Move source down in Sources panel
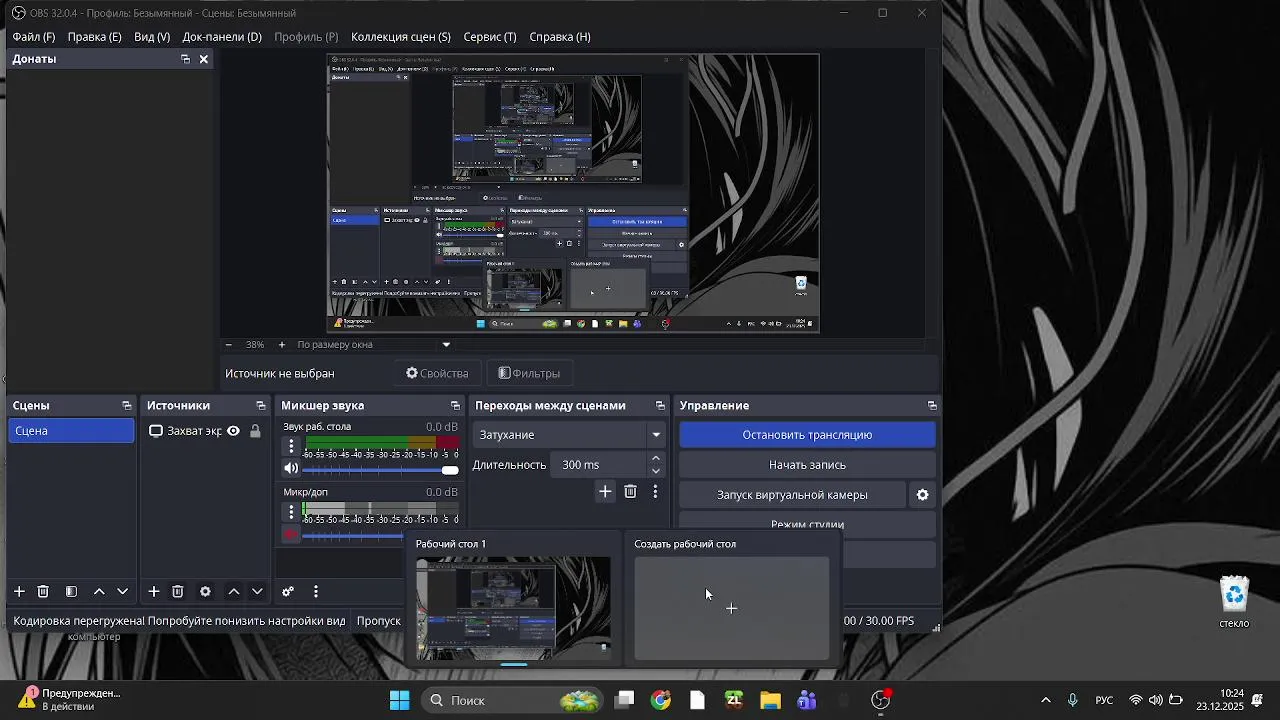1280x720 pixels. (x=257, y=592)
